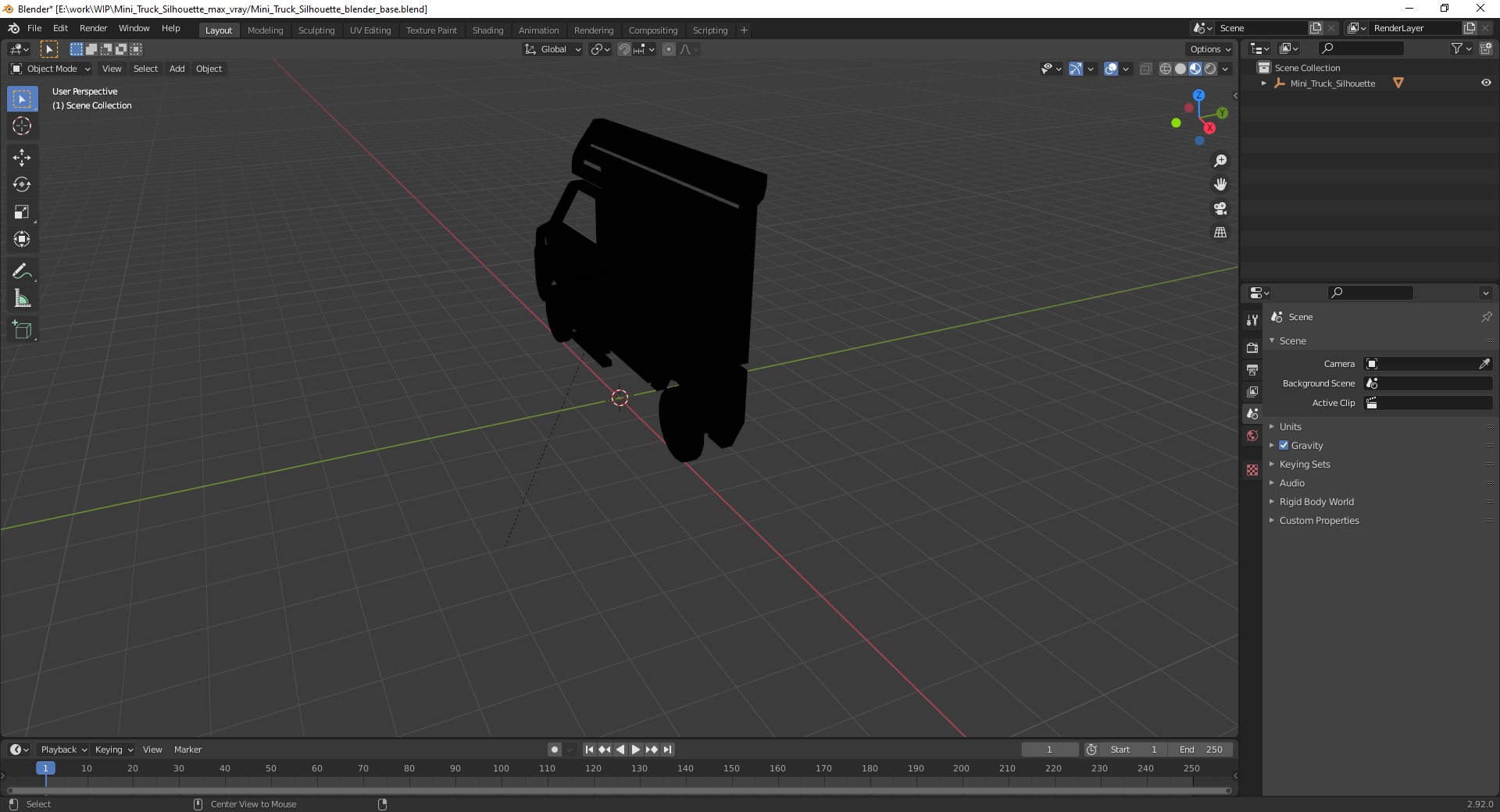Click the outliner filter funnel icon
Image resolution: width=1500 pixels, height=812 pixels.
pos(1457,48)
